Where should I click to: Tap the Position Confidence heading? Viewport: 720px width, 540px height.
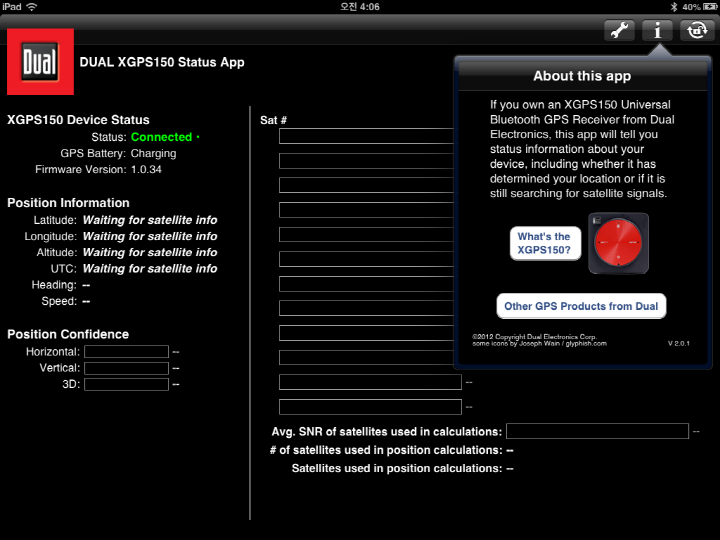[68, 334]
